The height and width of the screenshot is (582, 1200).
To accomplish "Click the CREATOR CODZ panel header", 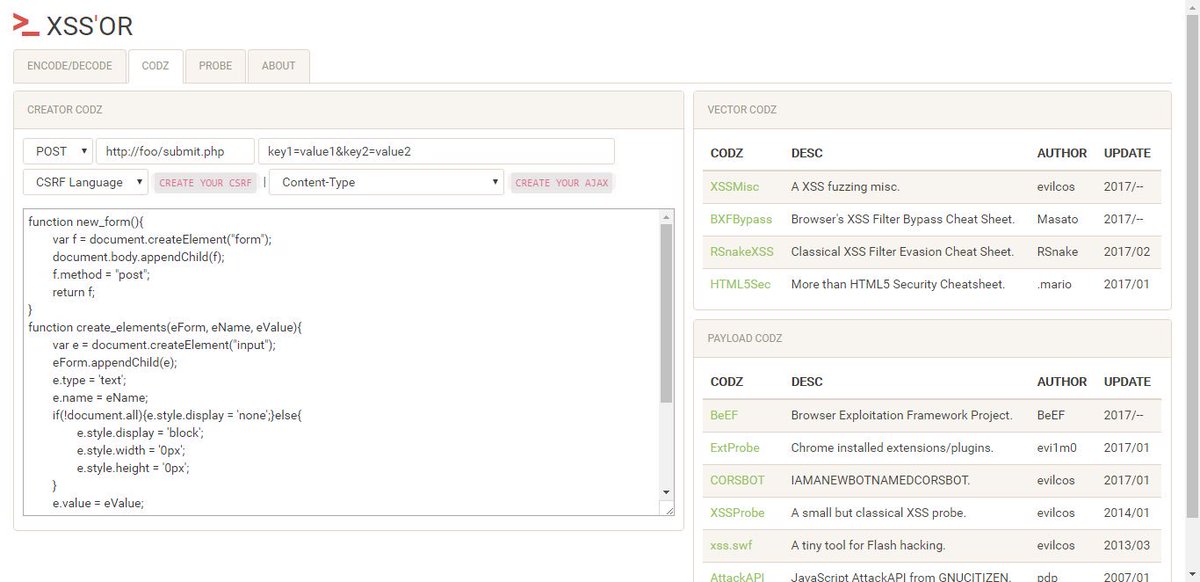I will tap(348, 110).
